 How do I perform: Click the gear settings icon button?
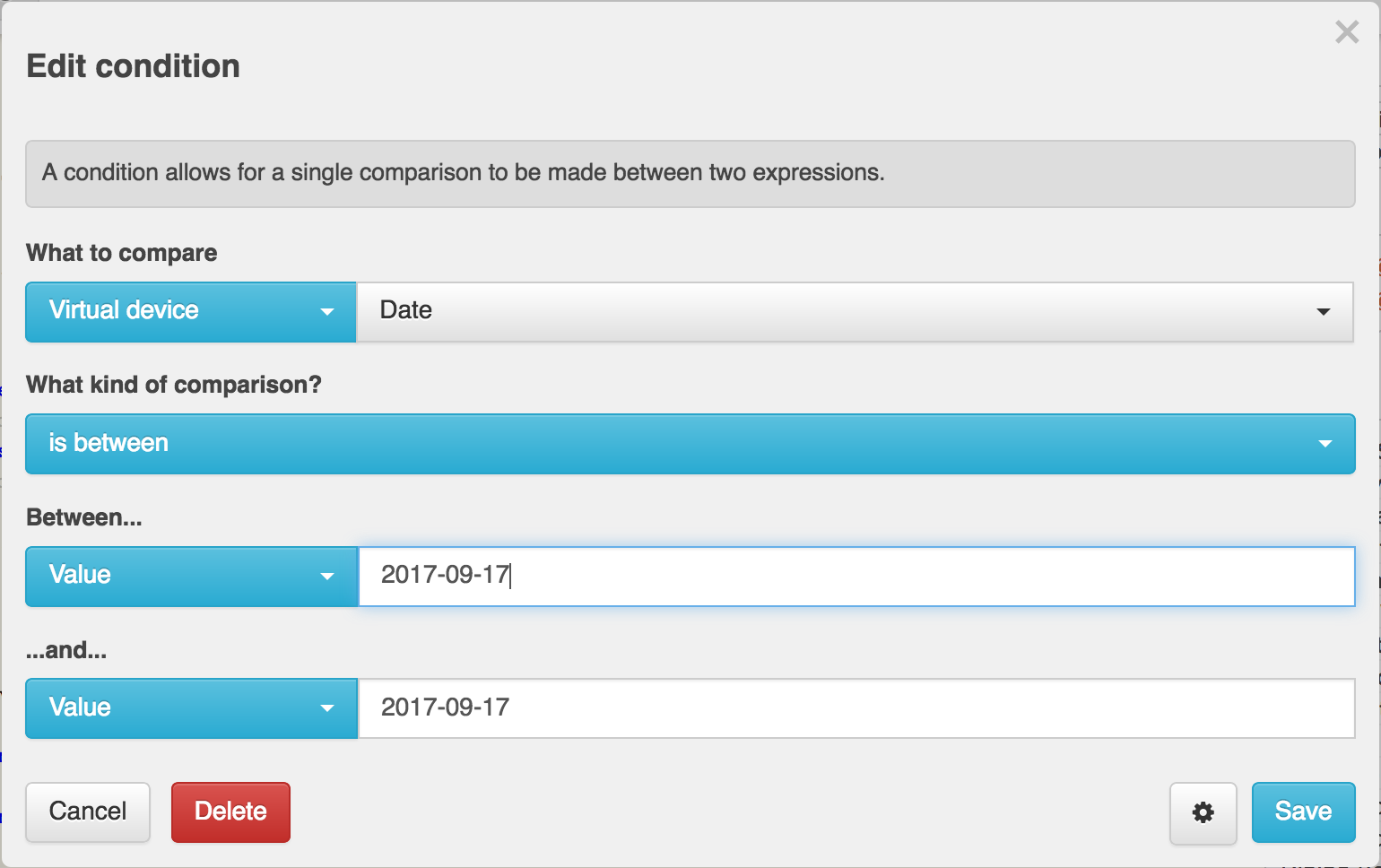(x=1203, y=812)
